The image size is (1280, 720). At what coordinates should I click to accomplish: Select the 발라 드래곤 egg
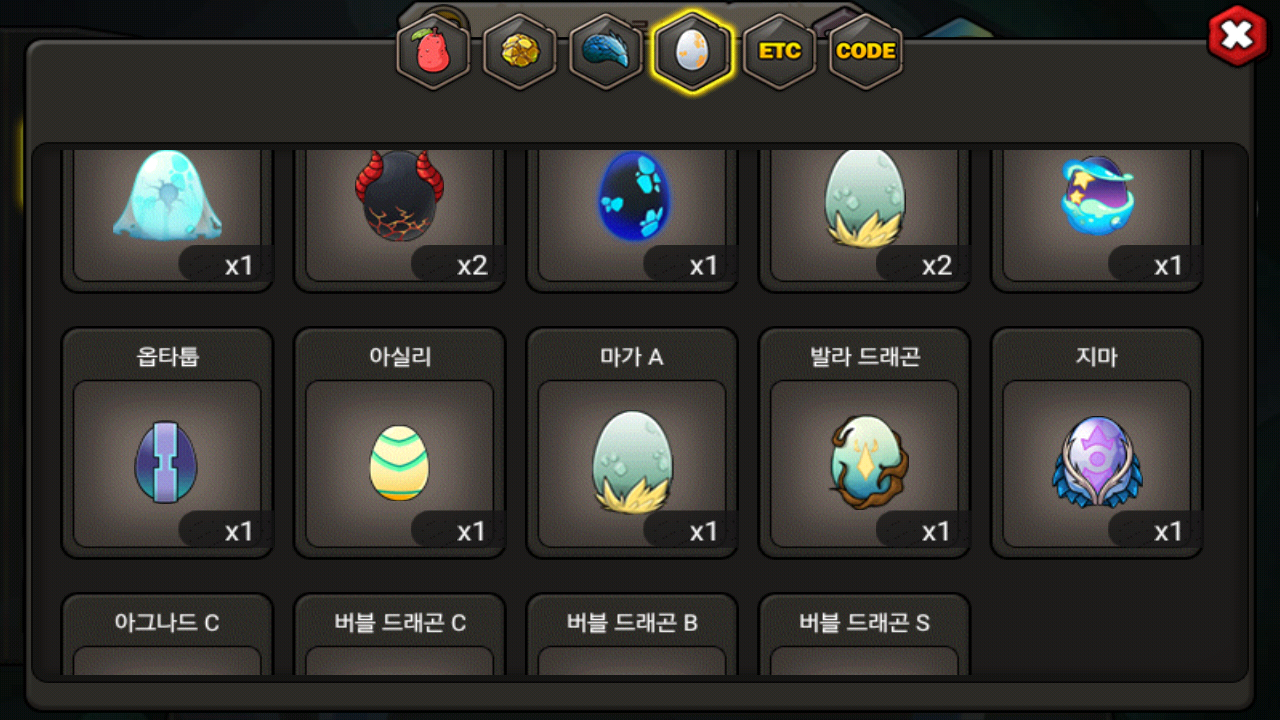[864, 443]
